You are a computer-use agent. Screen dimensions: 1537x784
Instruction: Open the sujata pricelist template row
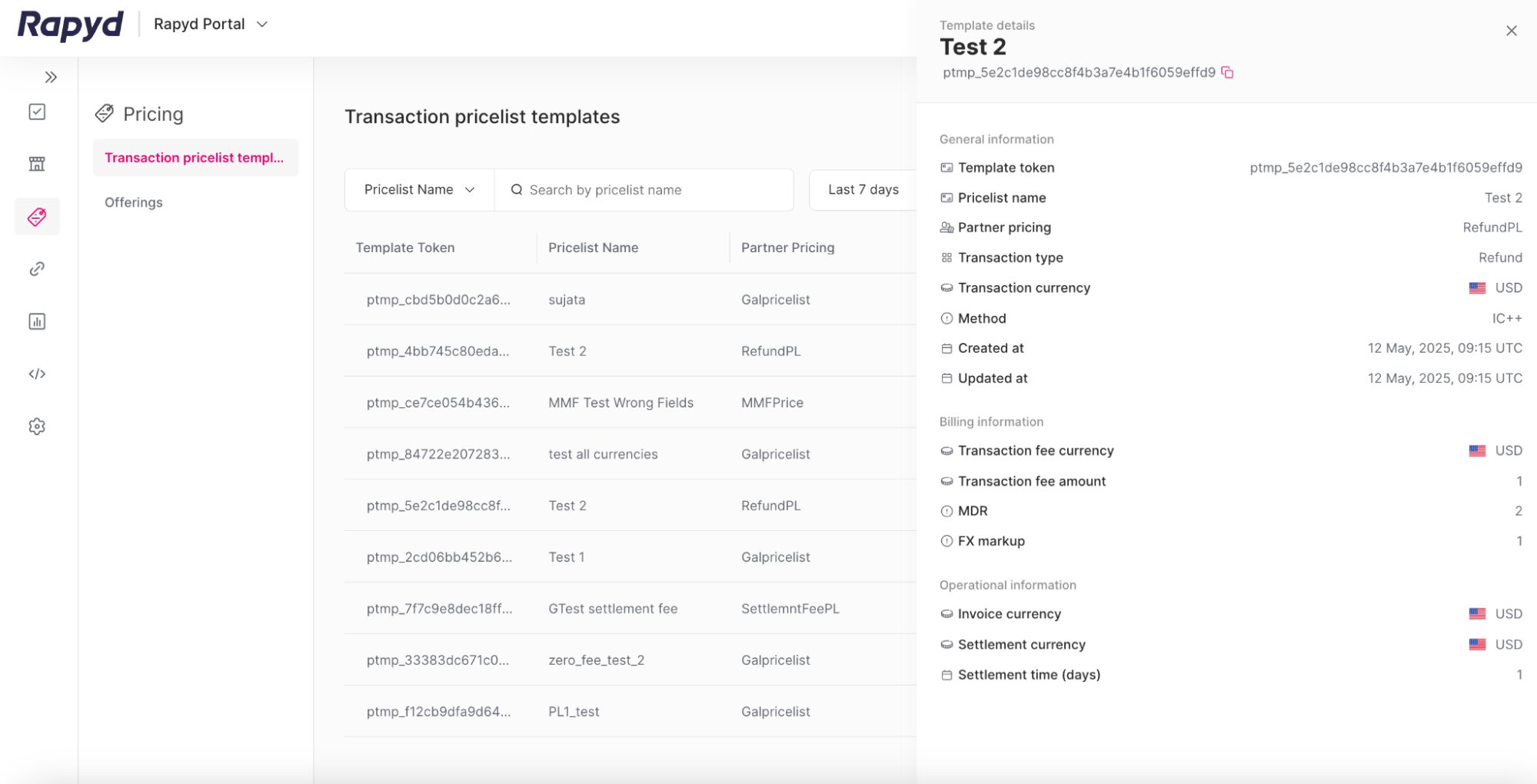click(567, 300)
